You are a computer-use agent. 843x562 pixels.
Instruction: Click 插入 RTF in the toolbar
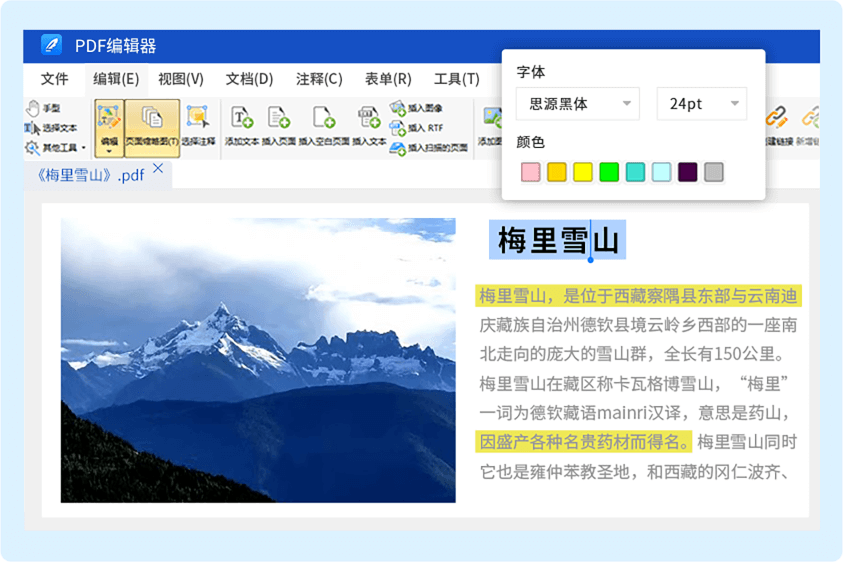[416, 128]
